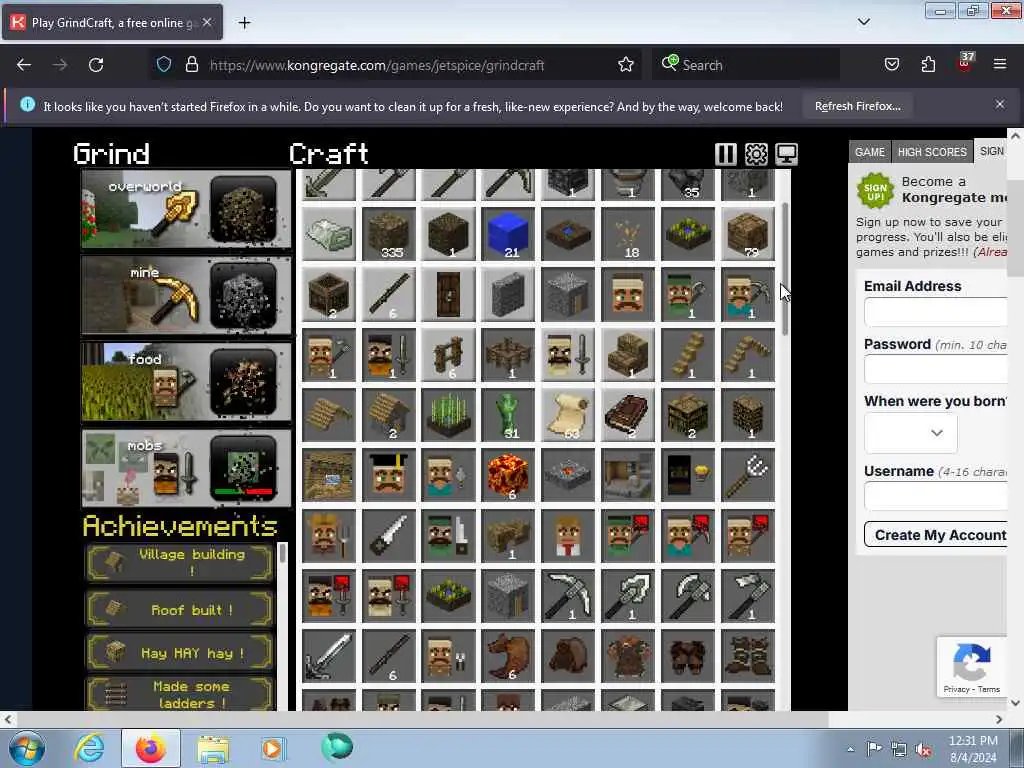
Task: Click the browser search box
Action: [x=746, y=65]
